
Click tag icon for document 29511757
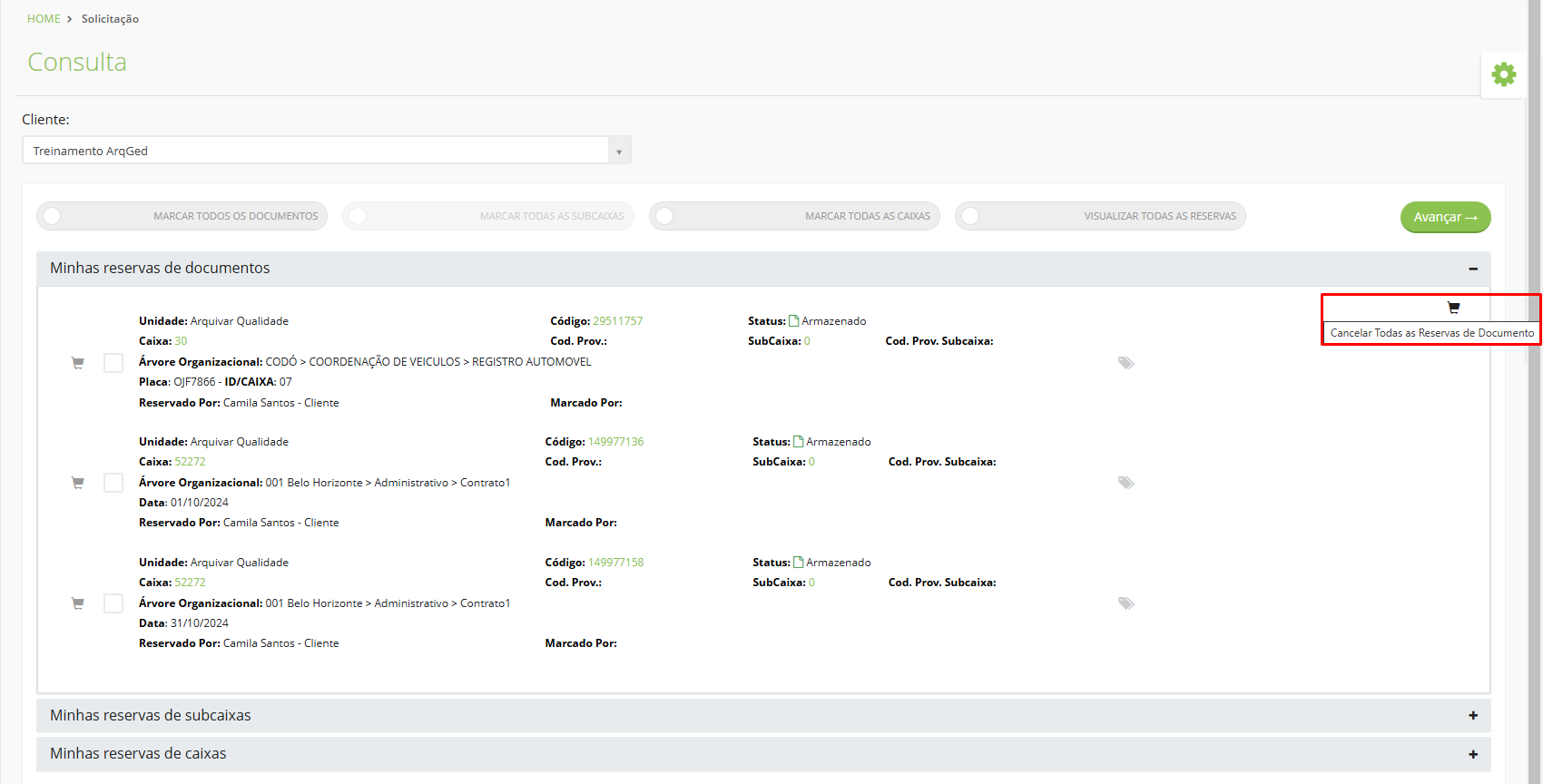click(x=1126, y=363)
